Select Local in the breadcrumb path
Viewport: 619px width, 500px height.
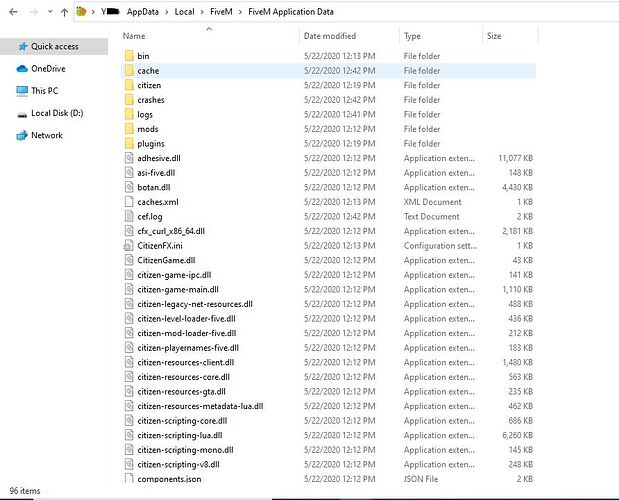tap(184, 12)
